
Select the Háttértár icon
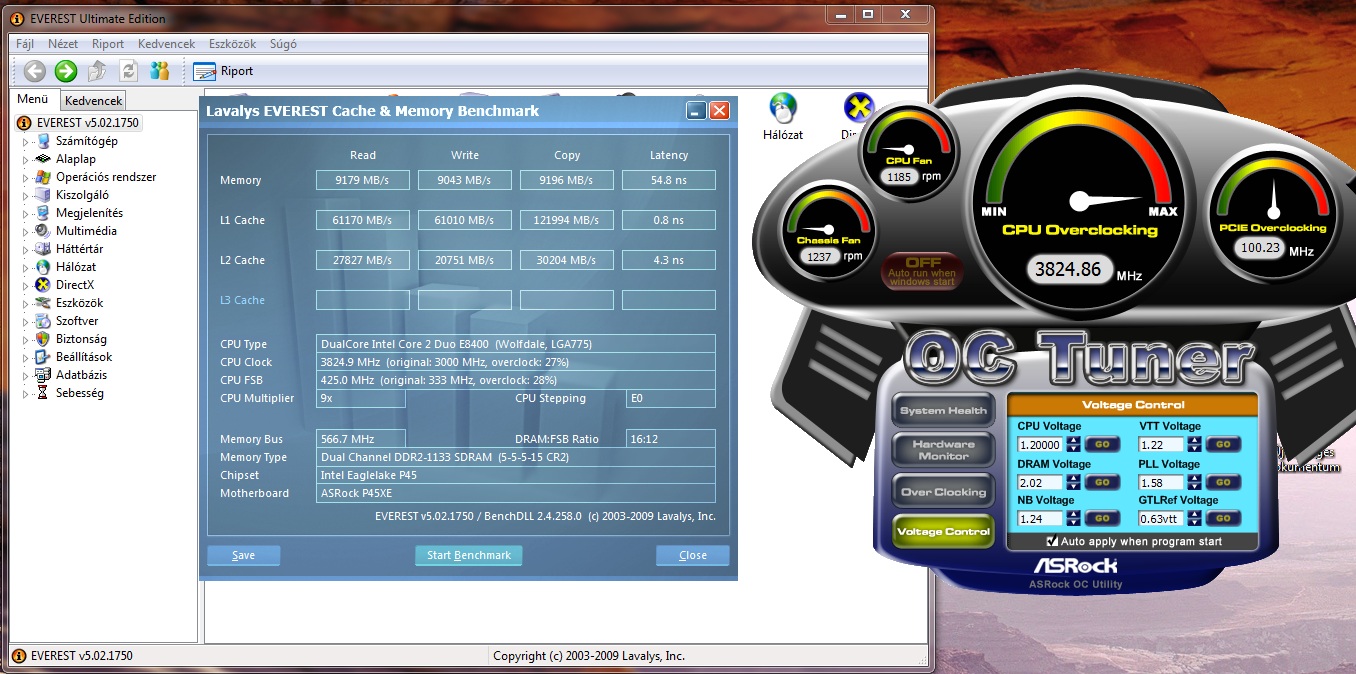click(43, 249)
